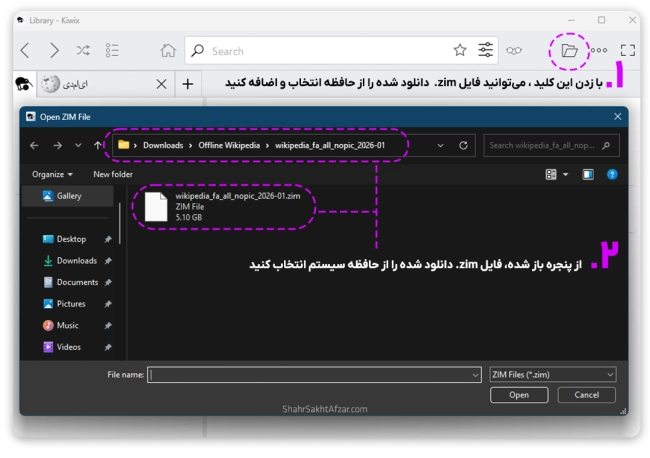Image resolution: width=650 pixels, height=458 pixels.
Task: Navigate forward in file dialog
Action: (58, 145)
